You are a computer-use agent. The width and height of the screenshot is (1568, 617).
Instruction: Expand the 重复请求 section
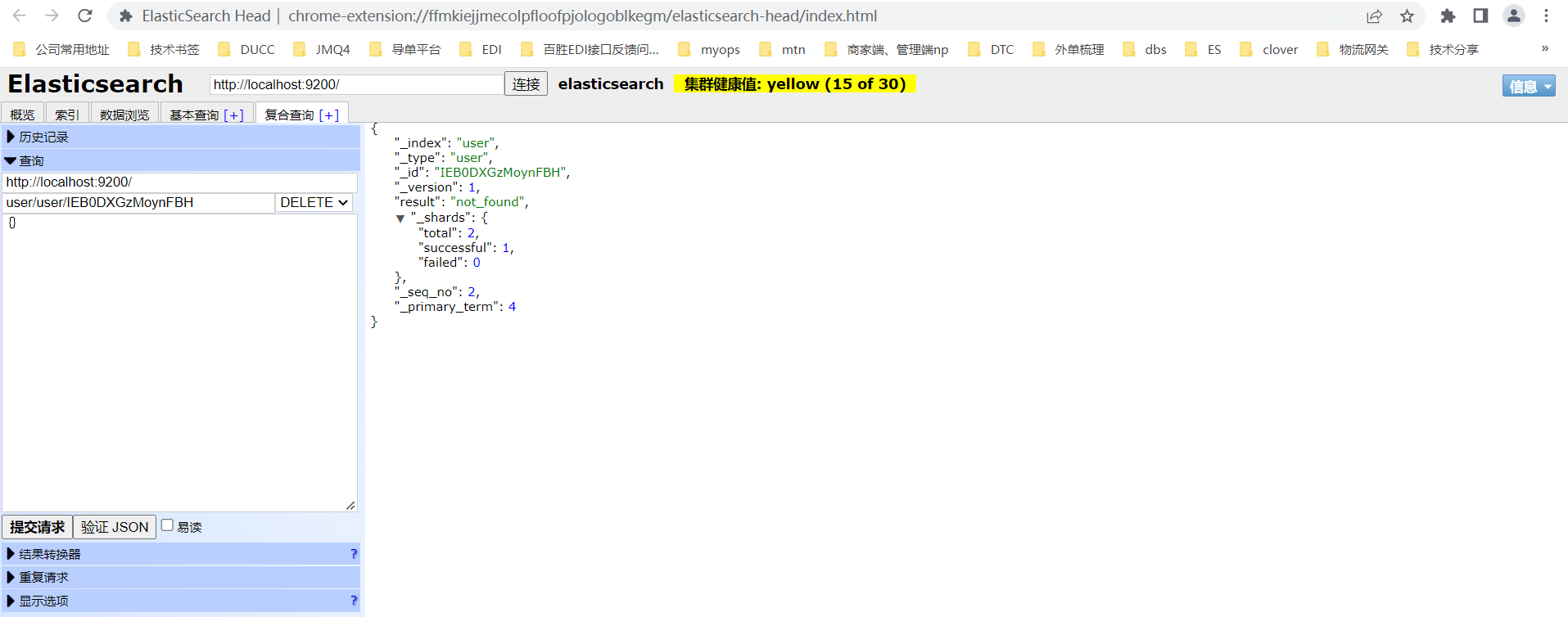(180, 577)
